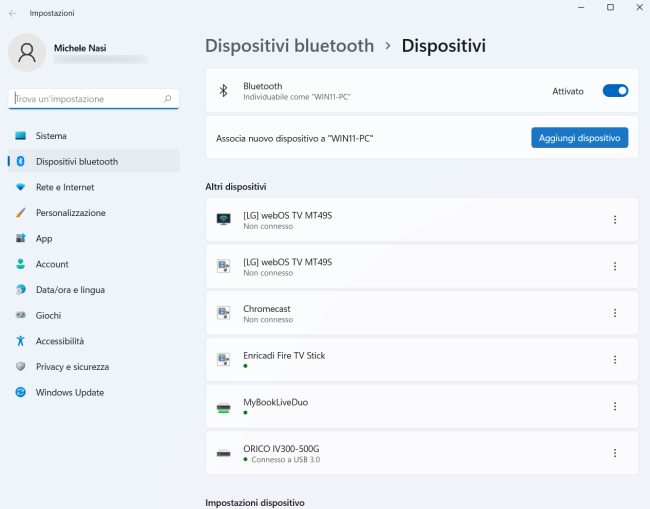Click the back arrow next to Impostazioni
The image size is (650, 509).
(x=13, y=13)
